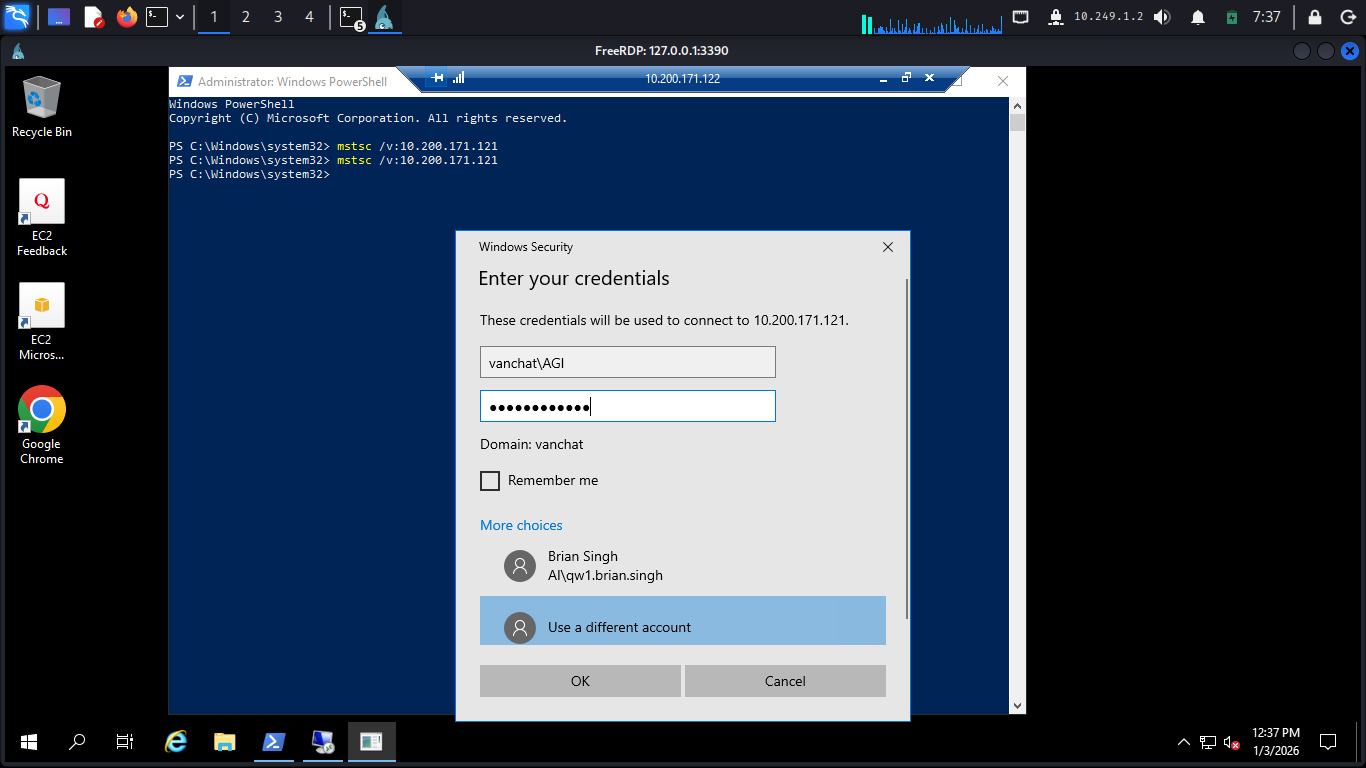Launch Internet Explorer from the Windows taskbar
Viewport: 1366px width, 768px height.
click(176, 741)
